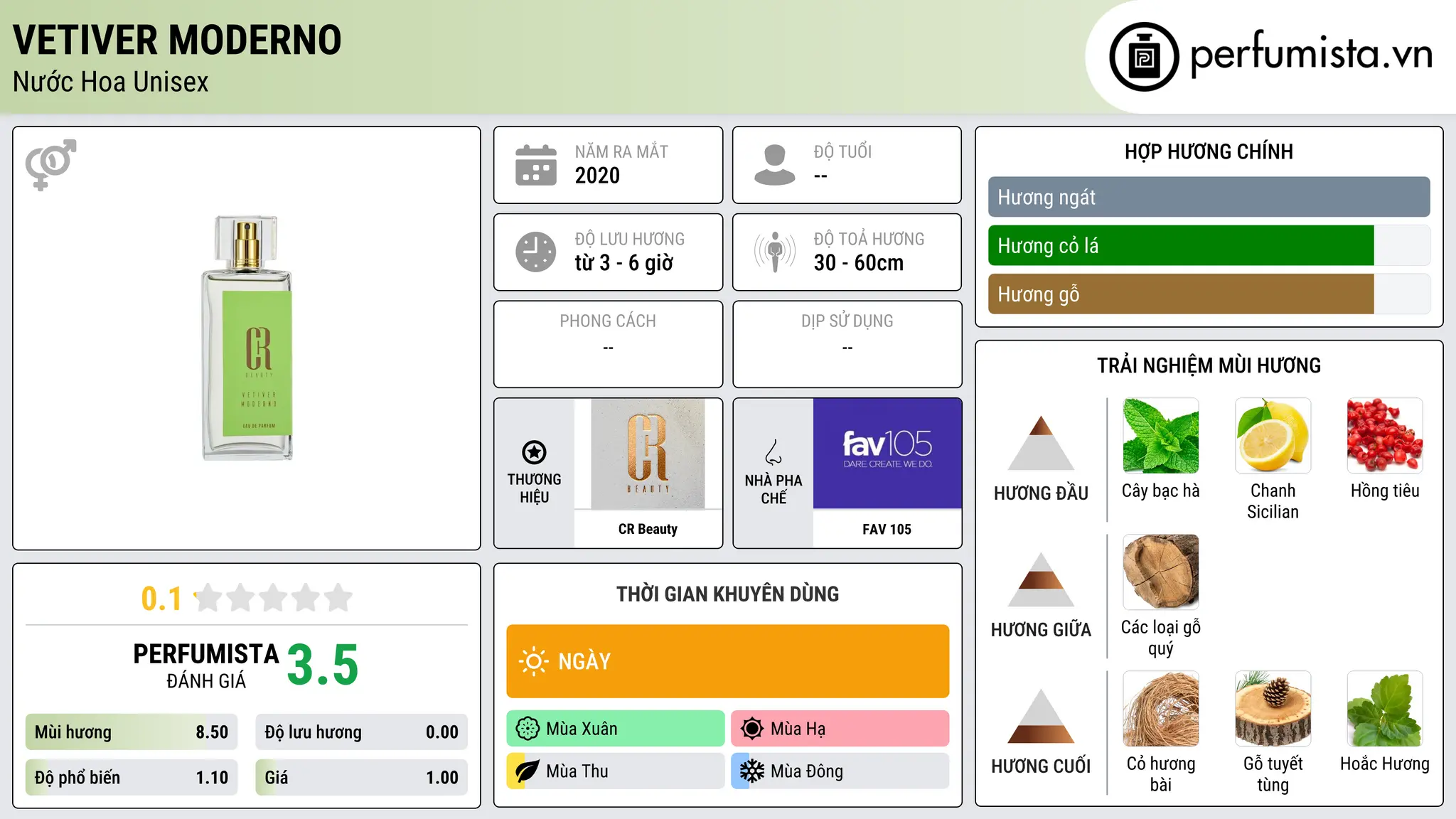Click the Mùi hương 8.50 score bar

click(x=132, y=732)
